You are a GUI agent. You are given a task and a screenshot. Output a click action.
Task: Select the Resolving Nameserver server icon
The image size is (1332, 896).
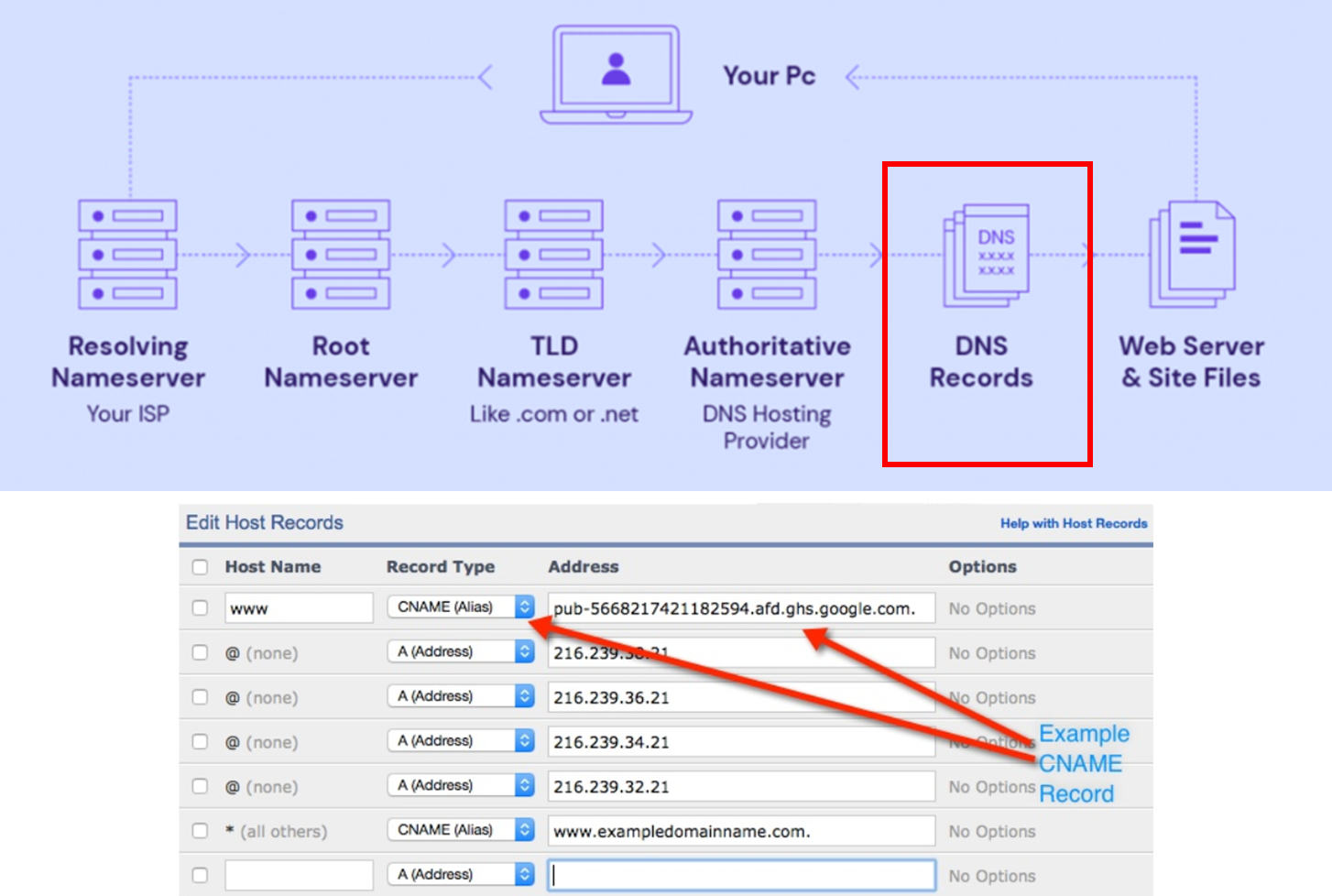tap(127, 255)
